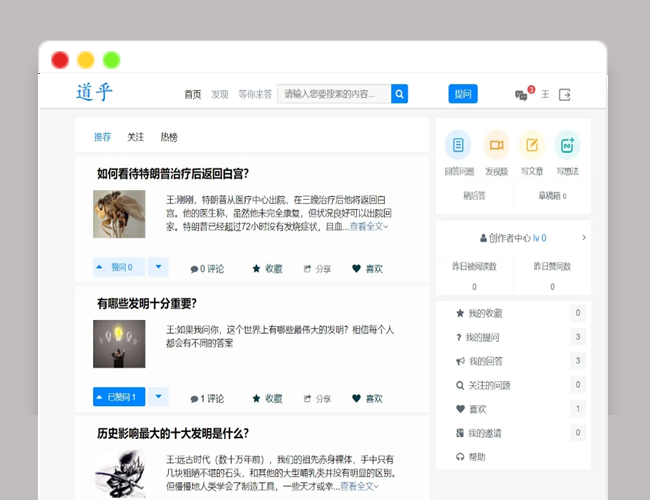Go to 首页 in navigation
The height and width of the screenshot is (500, 650).
pos(193,95)
